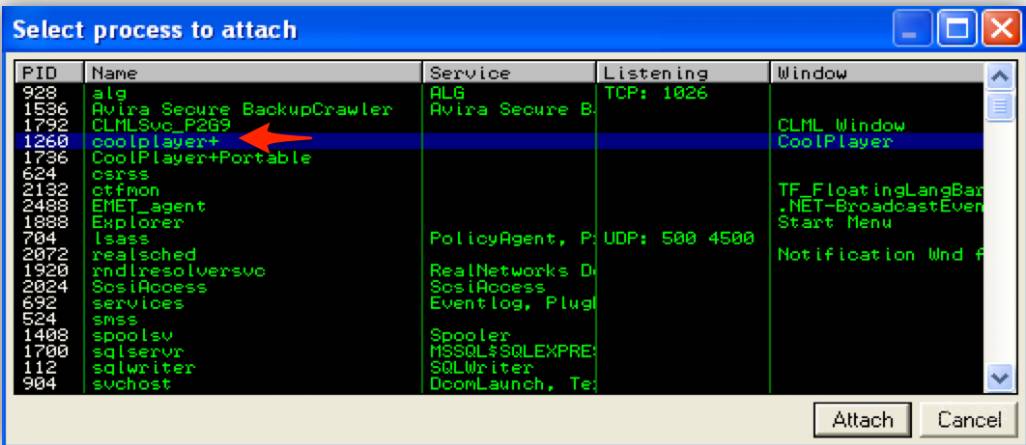1026x445 pixels.
Task: Maximize the Select process dialog
Action: (958, 30)
